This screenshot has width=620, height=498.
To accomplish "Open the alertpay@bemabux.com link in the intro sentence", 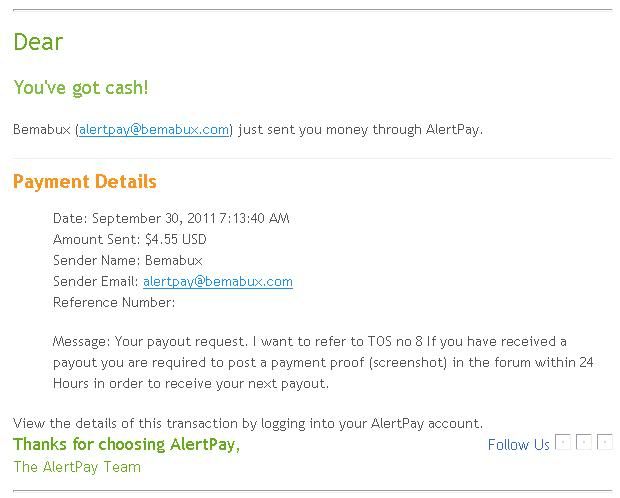I will [x=154, y=130].
